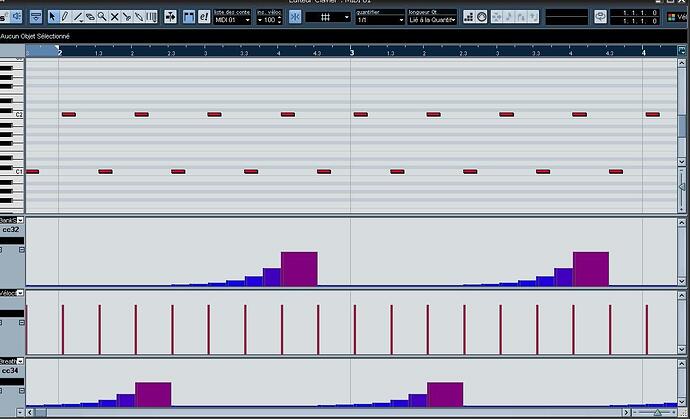Select the Arrow object selection tool

click(52, 17)
